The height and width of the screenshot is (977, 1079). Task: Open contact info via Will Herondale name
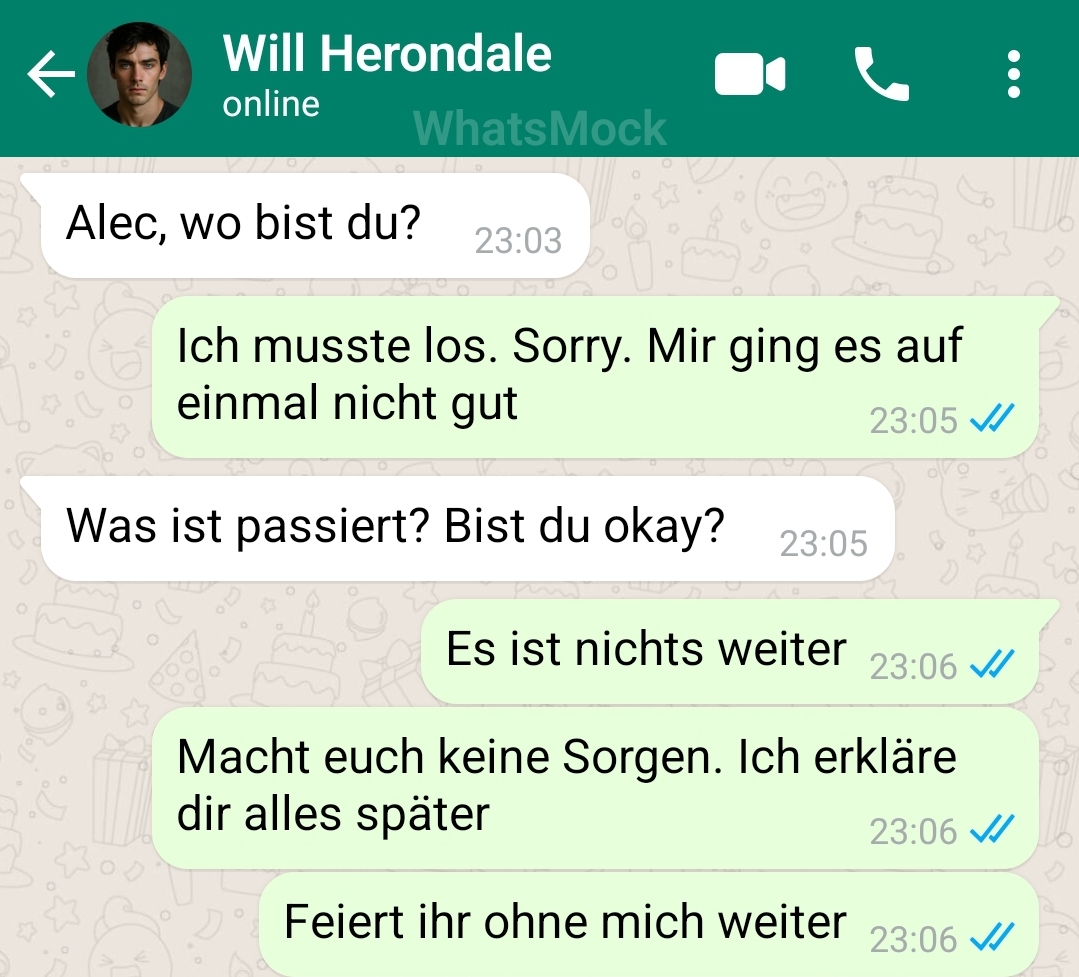[387, 53]
